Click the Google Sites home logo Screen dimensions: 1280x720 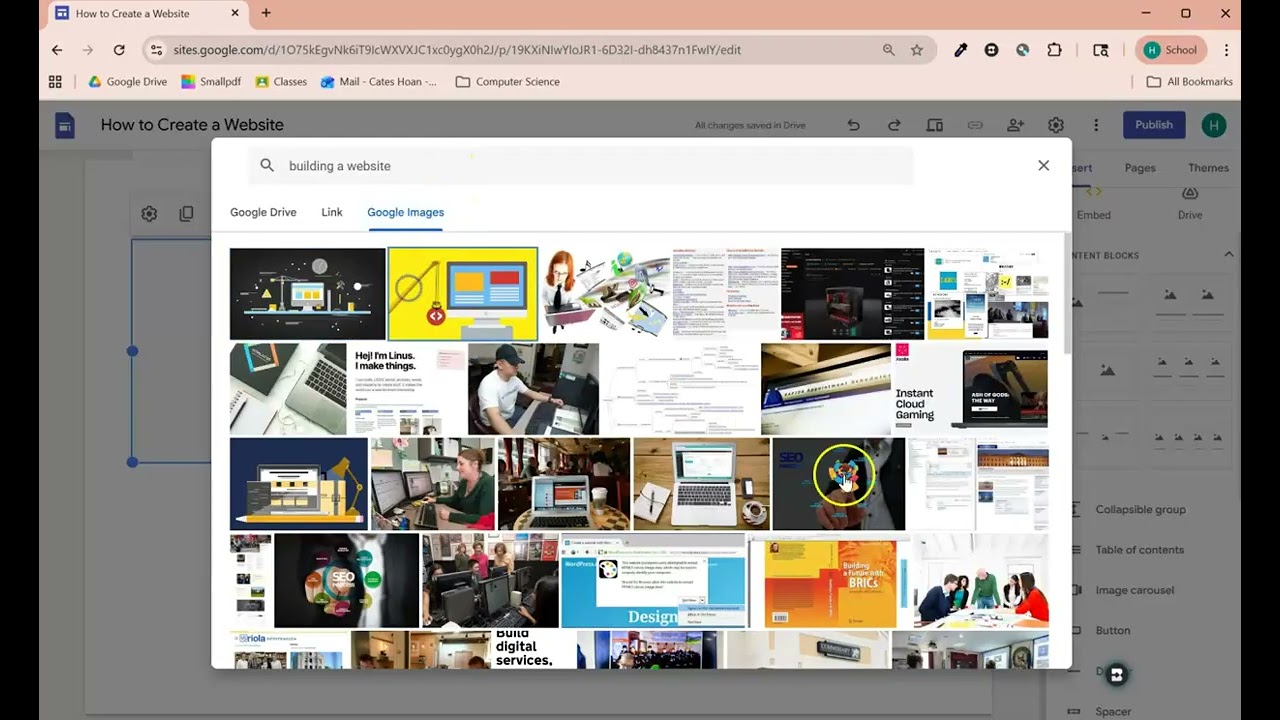click(65, 125)
